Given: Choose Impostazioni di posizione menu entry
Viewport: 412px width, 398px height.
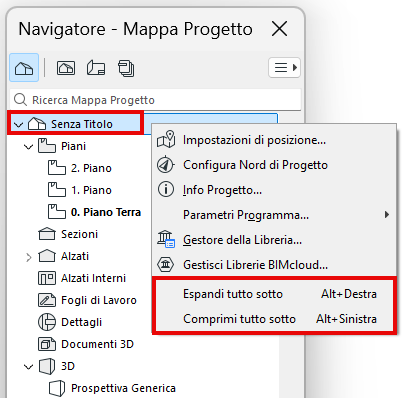Looking at the screenshot, I should point(274,140).
